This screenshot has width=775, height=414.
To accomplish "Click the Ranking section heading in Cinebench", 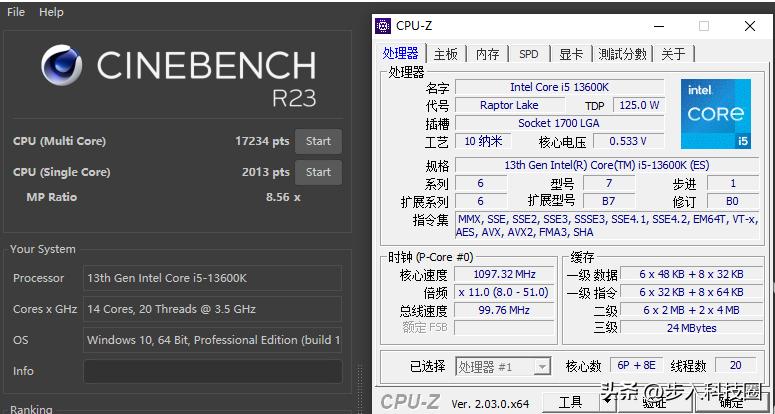I will 31,409.
